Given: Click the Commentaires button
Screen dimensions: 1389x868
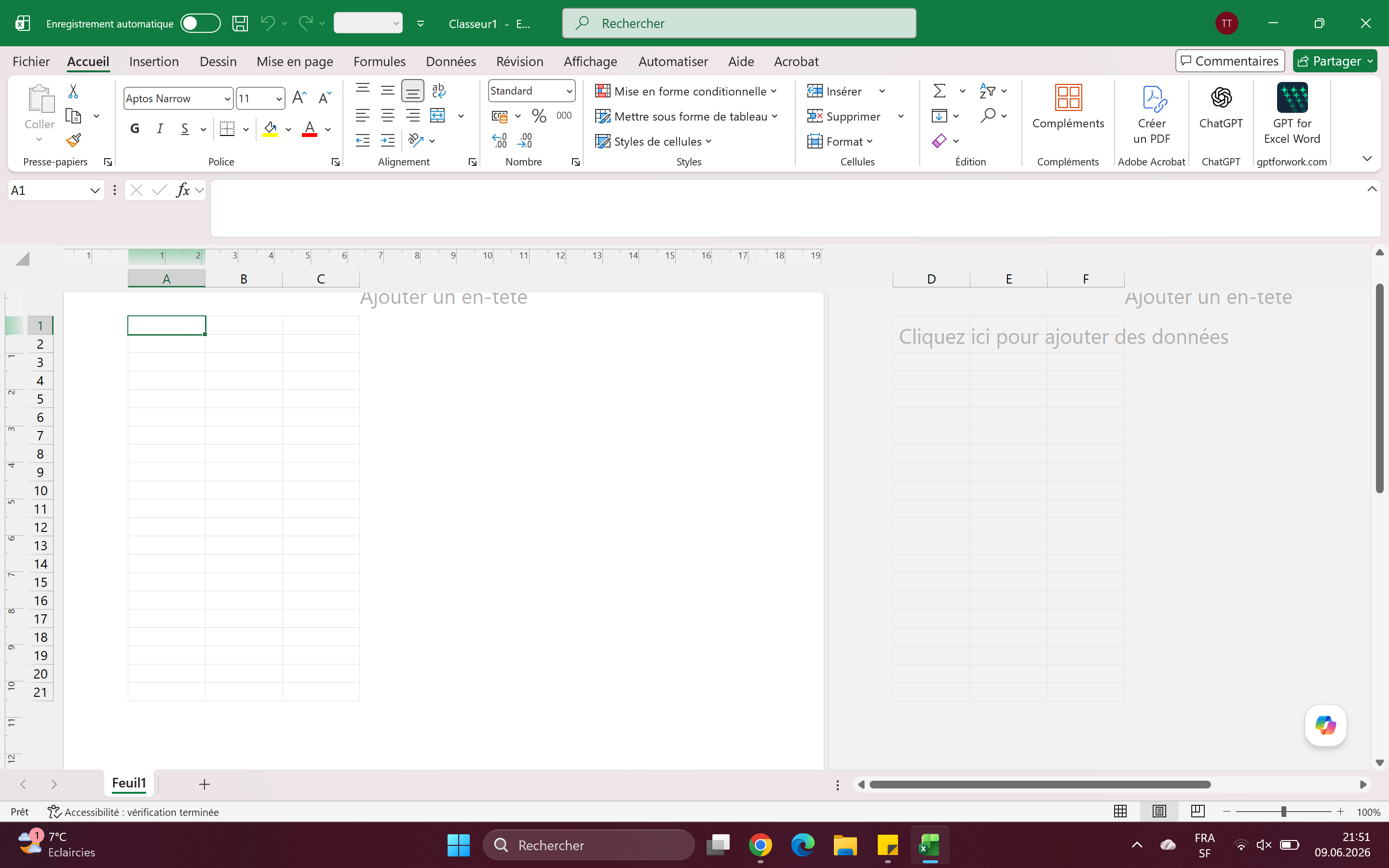Looking at the screenshot, I should pyautogui.click(x=1229, y=61).
